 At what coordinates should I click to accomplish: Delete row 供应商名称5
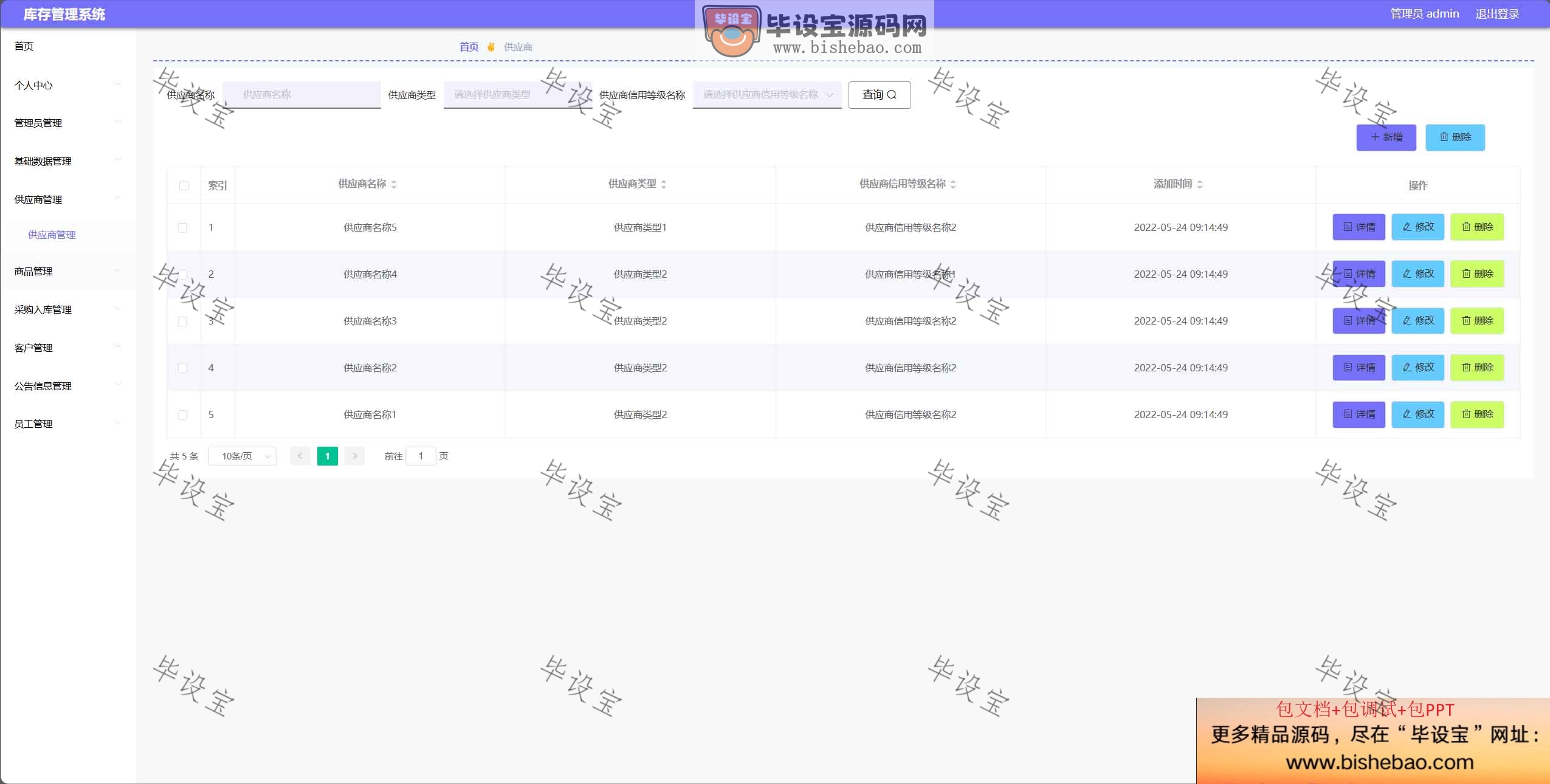pos(1477,227)
